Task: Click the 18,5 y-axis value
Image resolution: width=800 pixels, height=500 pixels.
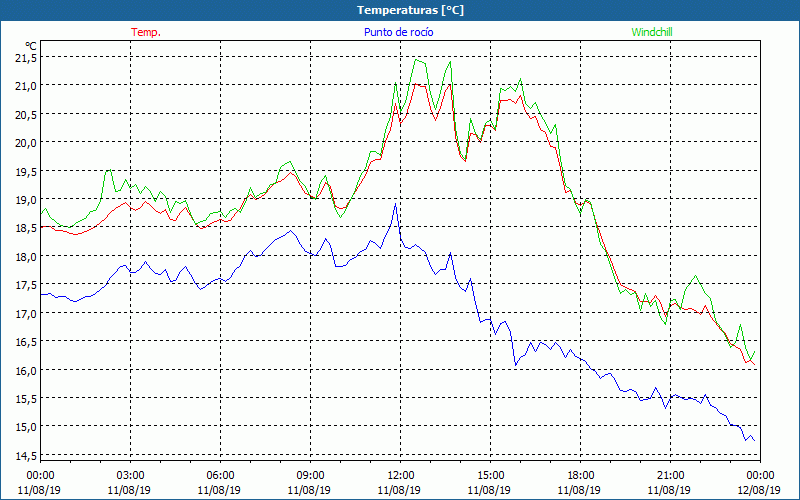Action: point(26,229)
